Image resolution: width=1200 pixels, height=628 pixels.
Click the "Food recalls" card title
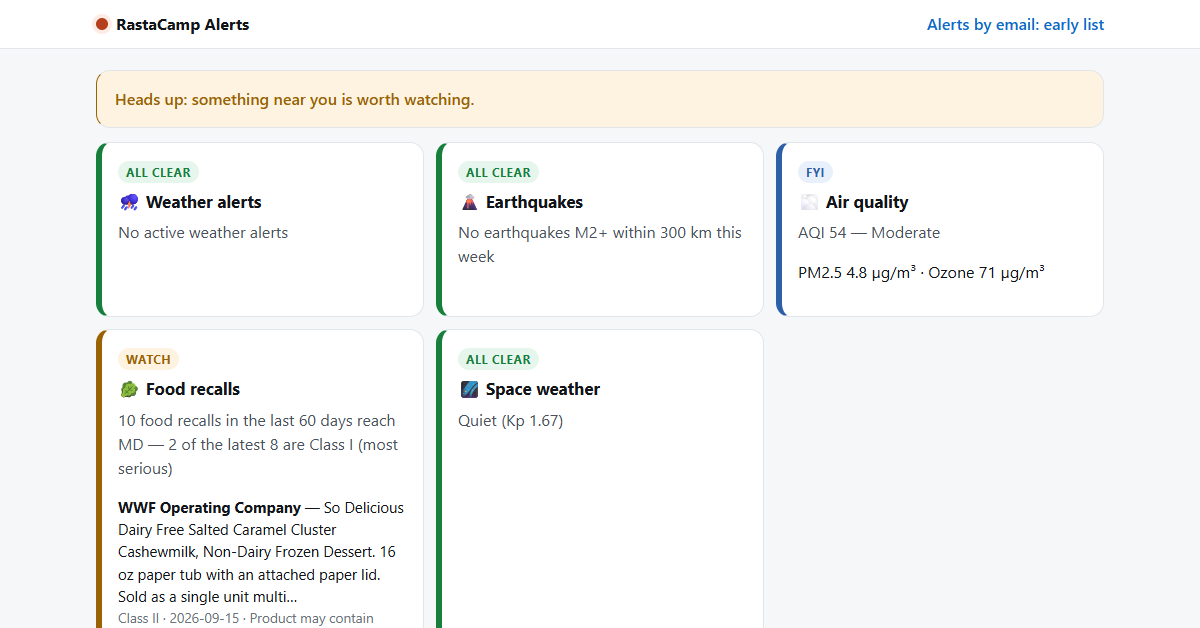point(193,389)
